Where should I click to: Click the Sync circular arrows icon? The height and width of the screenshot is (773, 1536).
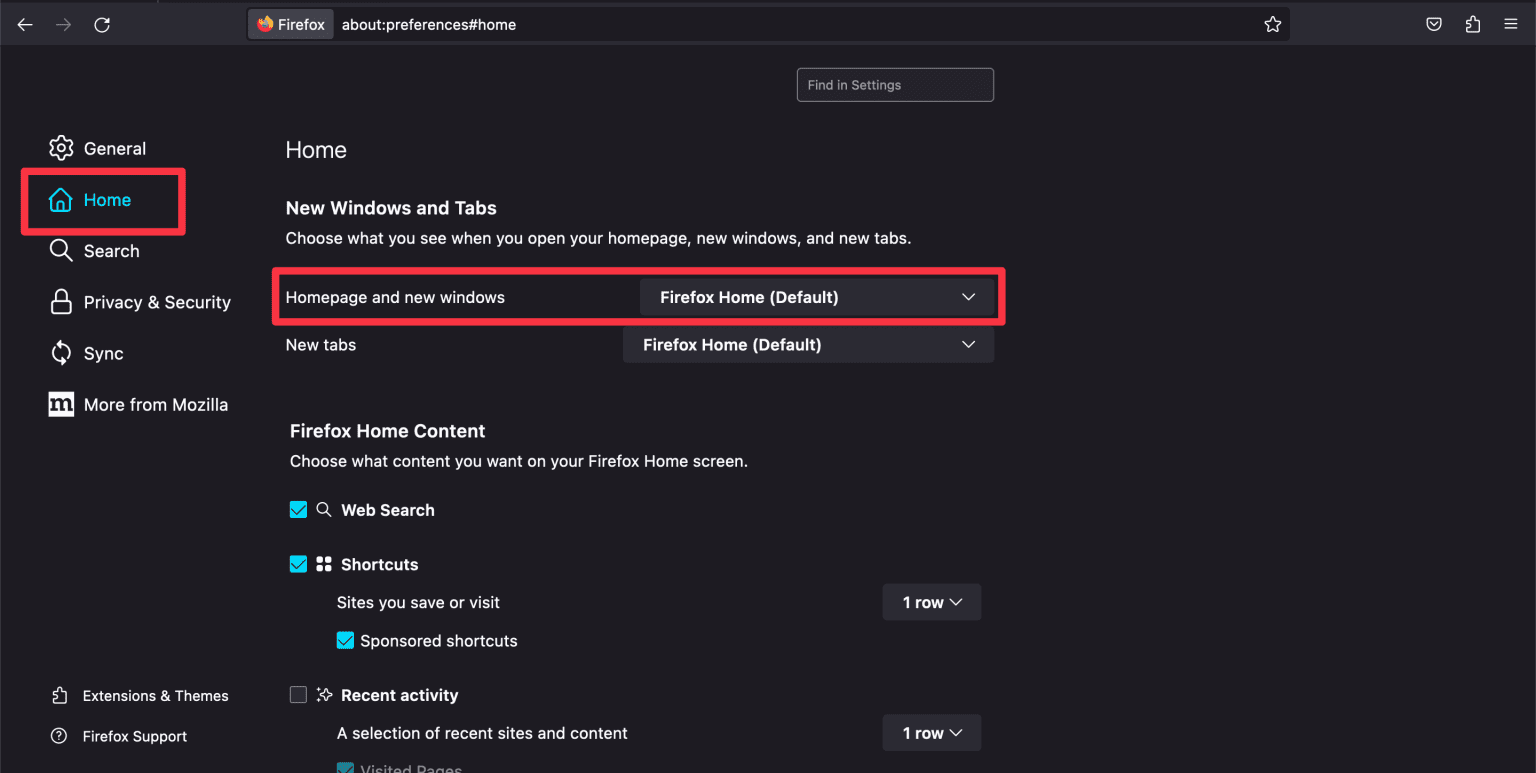(61, 353)
